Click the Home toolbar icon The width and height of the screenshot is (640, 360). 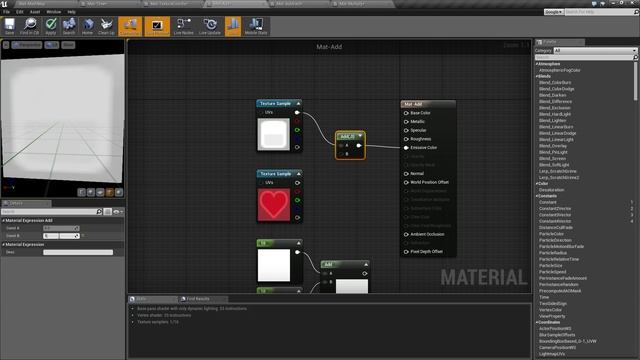click(x=87, y=26)
